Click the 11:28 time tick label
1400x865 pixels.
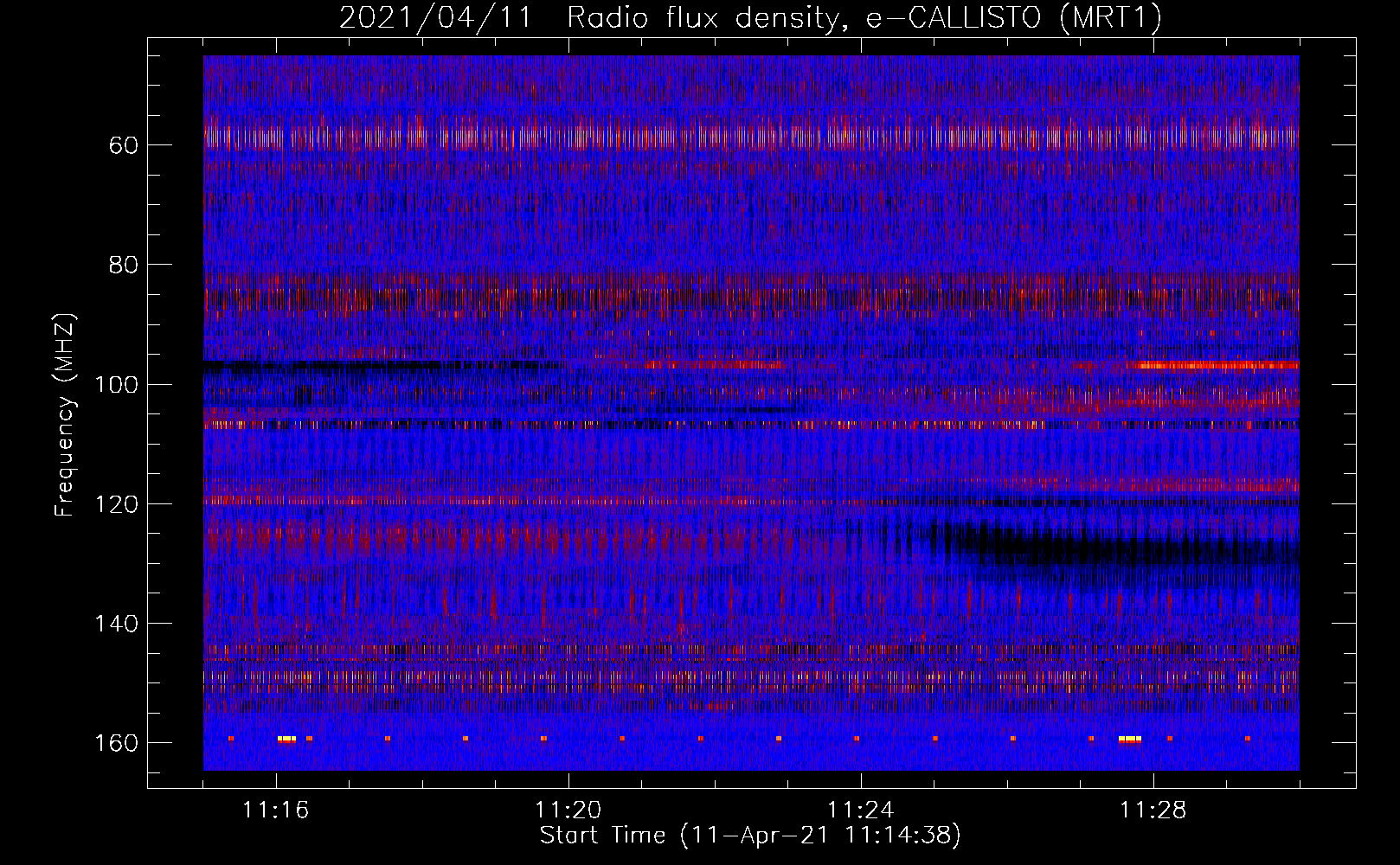1153,811
